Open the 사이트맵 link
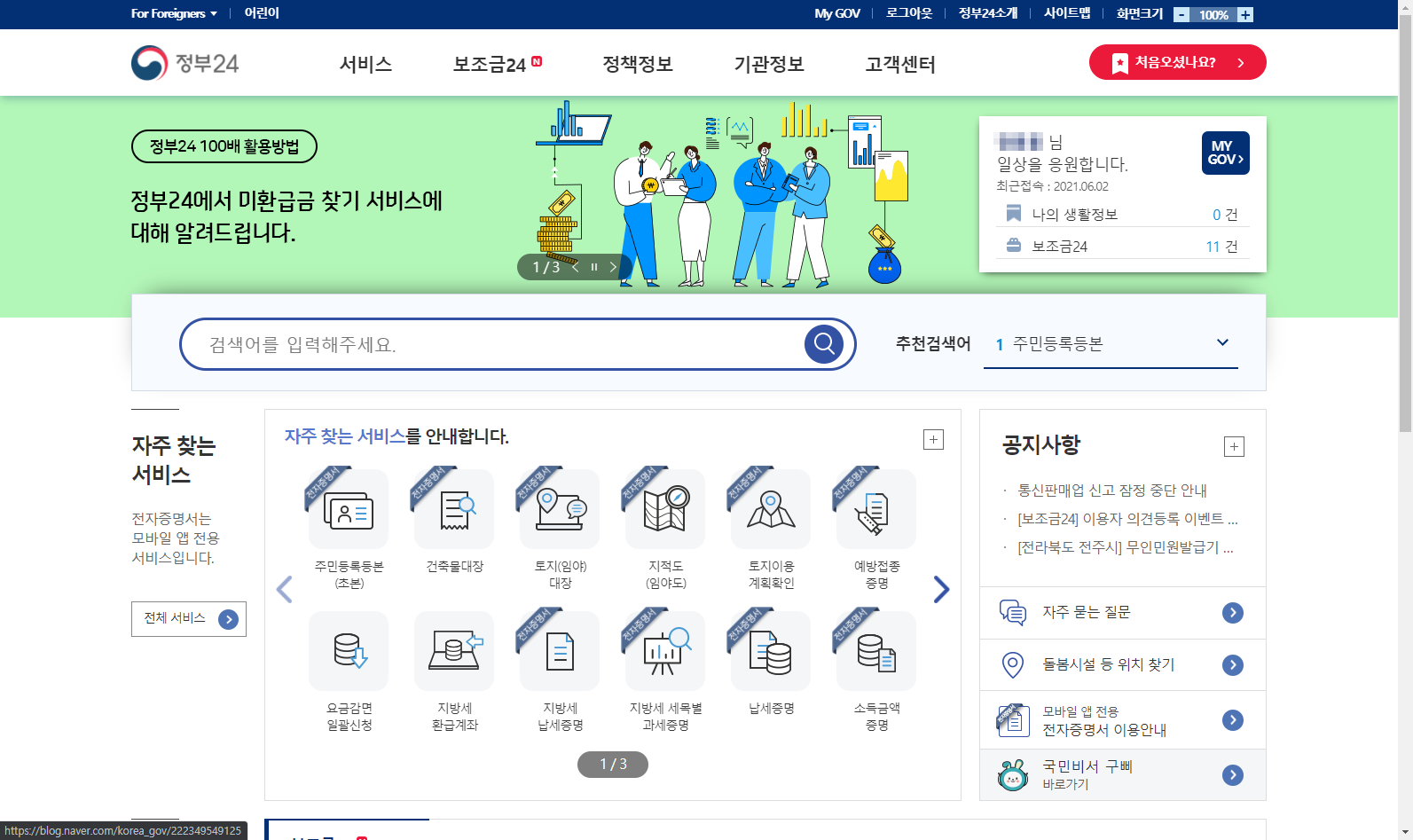The width and height of the screenshot is (1413, 840). (x=1067, y=13)
